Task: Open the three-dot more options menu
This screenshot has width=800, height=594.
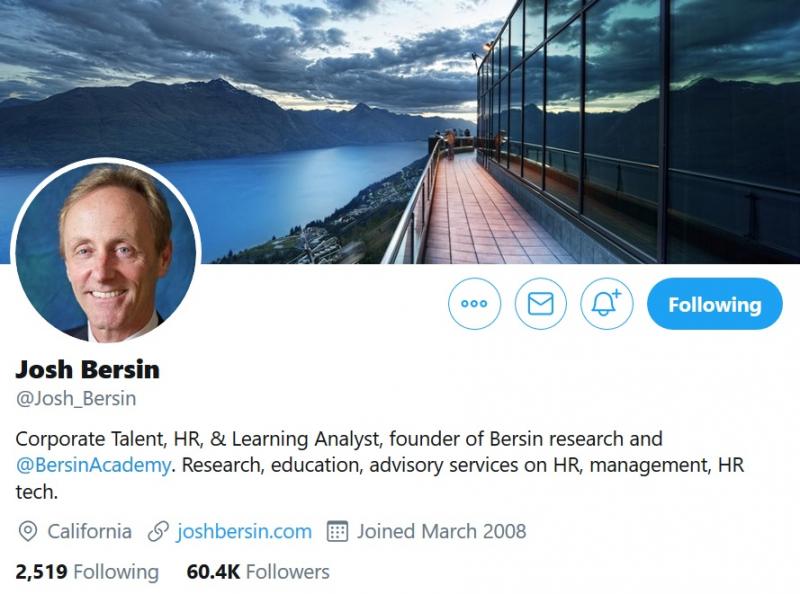Action: click(474, 304)
